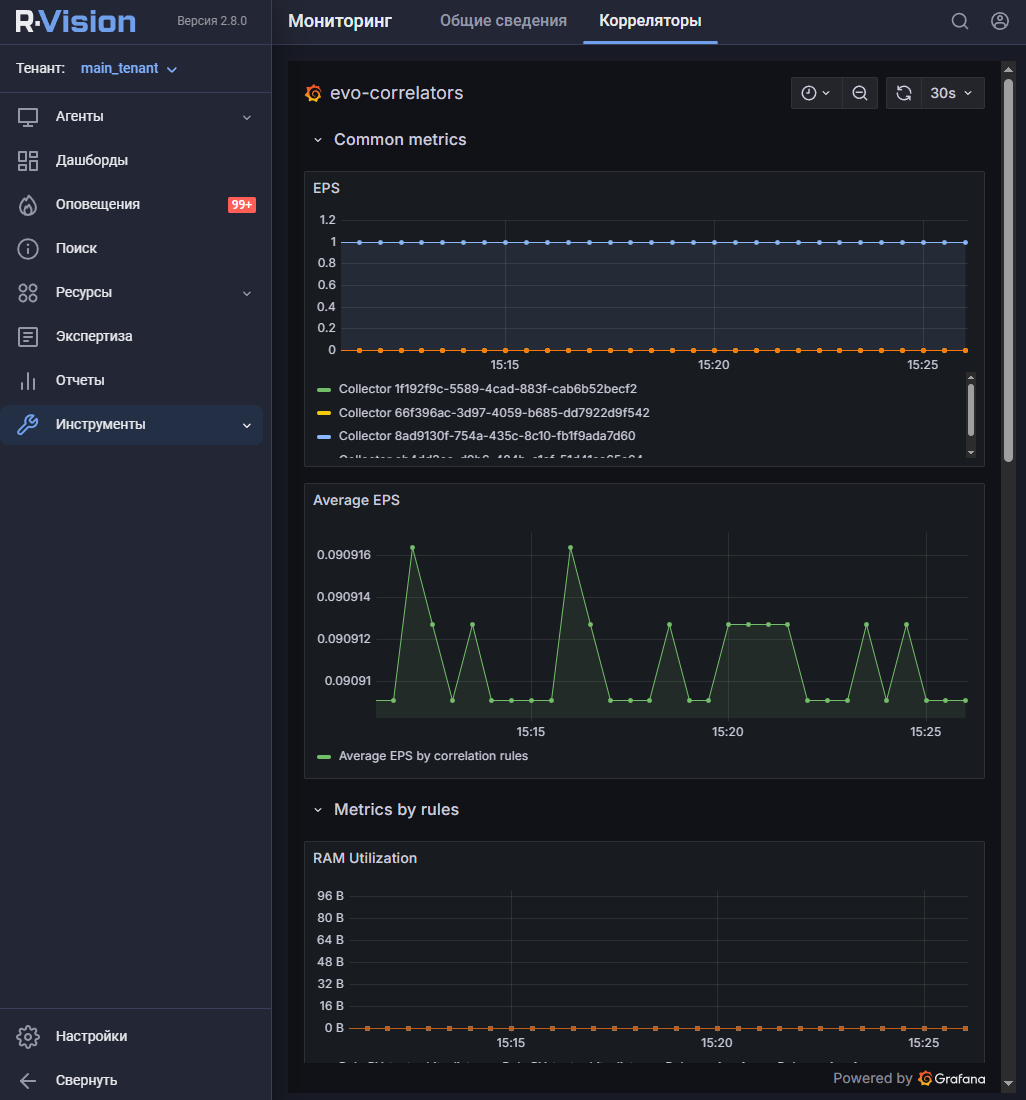
Task: Click the EPS panel title
Action: [326, 188]
